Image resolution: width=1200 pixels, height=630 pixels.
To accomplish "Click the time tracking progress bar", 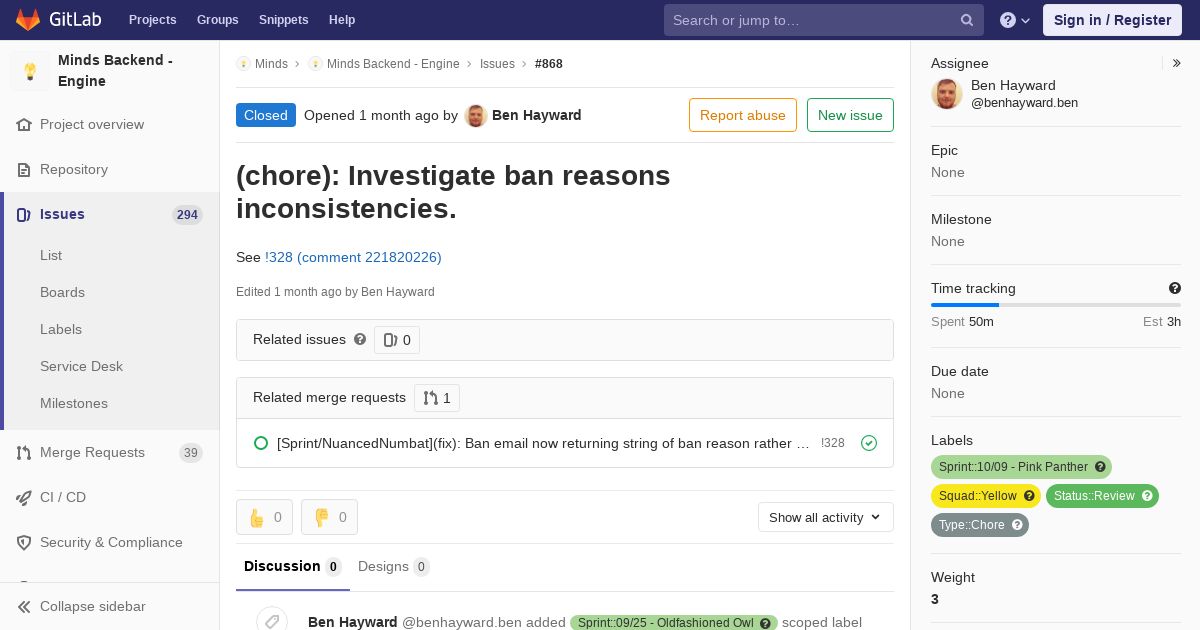I will (x=1056, y=305).
